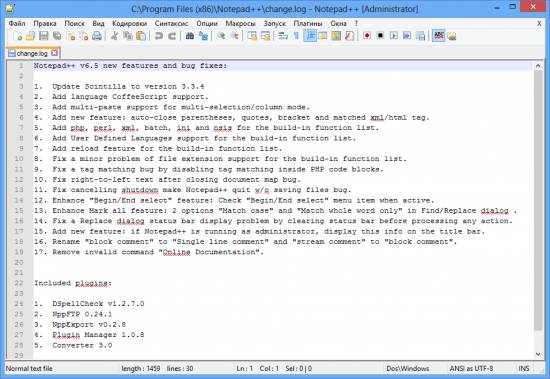Close the change.log tab with its X
The width and height of the screenshot is (550, 379).
[x=54, y=53]
